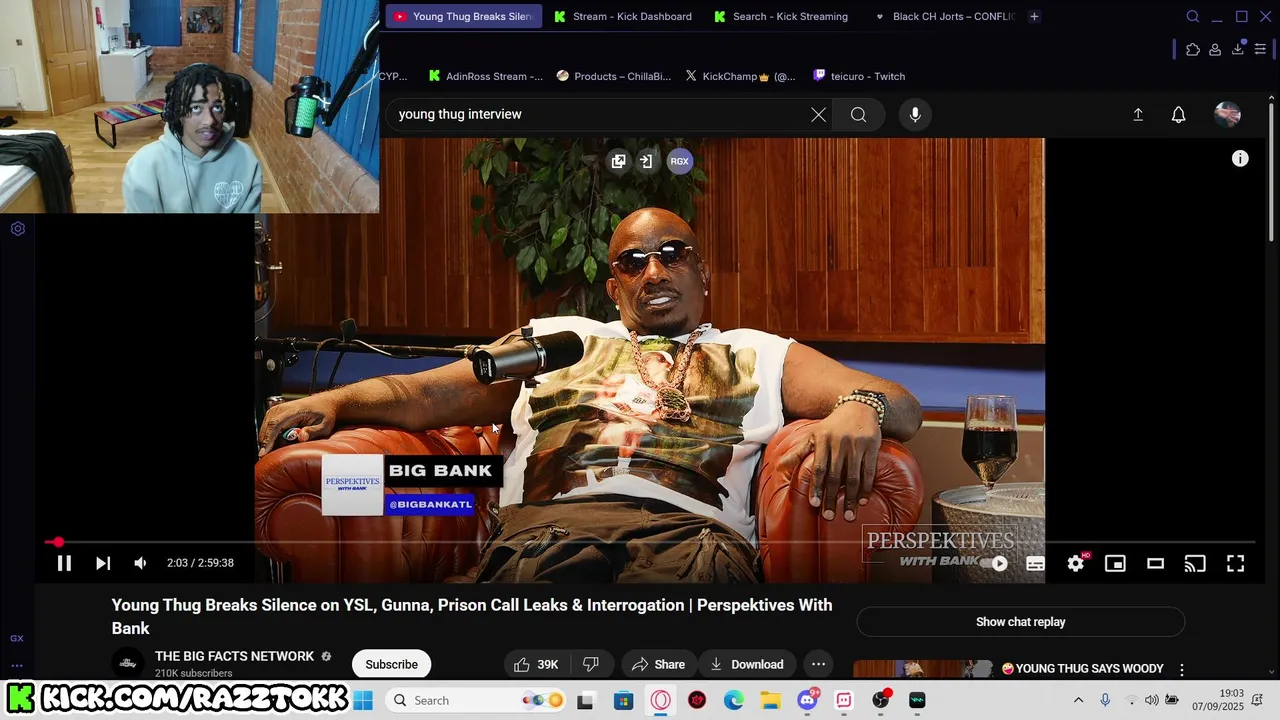Screen dimensions: 1280x720
Task: Open browser profile icon in toolbar
Action: [x=1215, y=49]
